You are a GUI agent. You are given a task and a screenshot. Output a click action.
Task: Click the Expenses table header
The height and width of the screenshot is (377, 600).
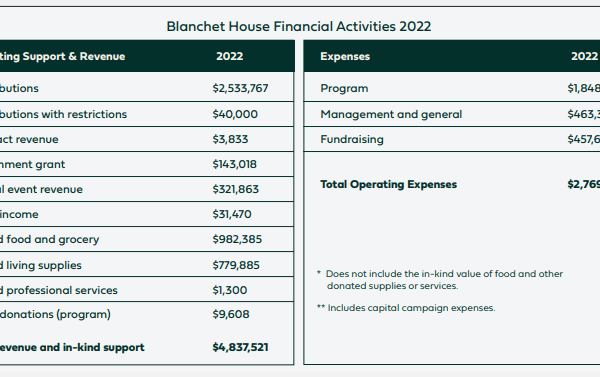(x=345, y=56)
